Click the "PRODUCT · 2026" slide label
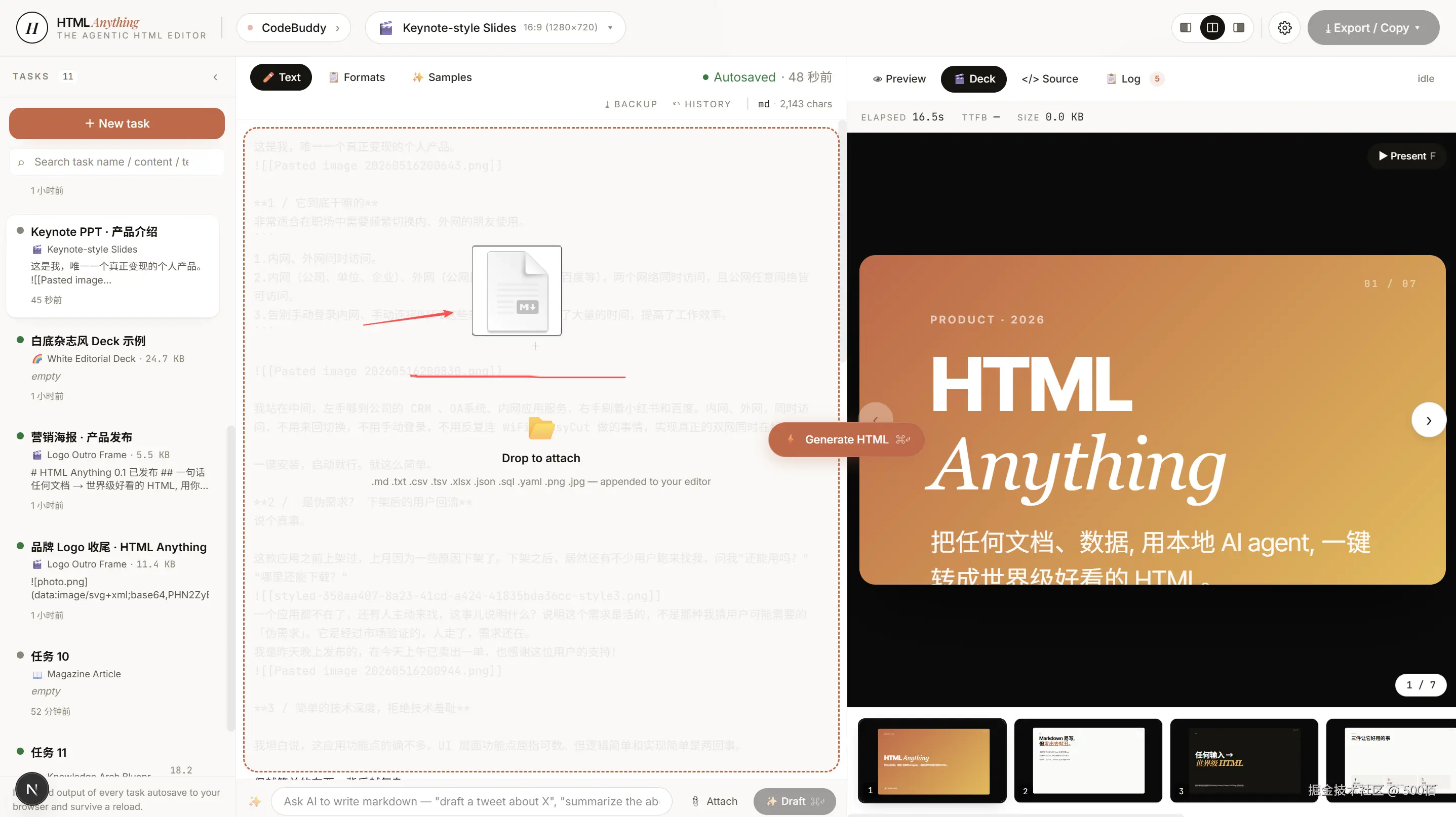The image size is (1456, 817). 987,320
